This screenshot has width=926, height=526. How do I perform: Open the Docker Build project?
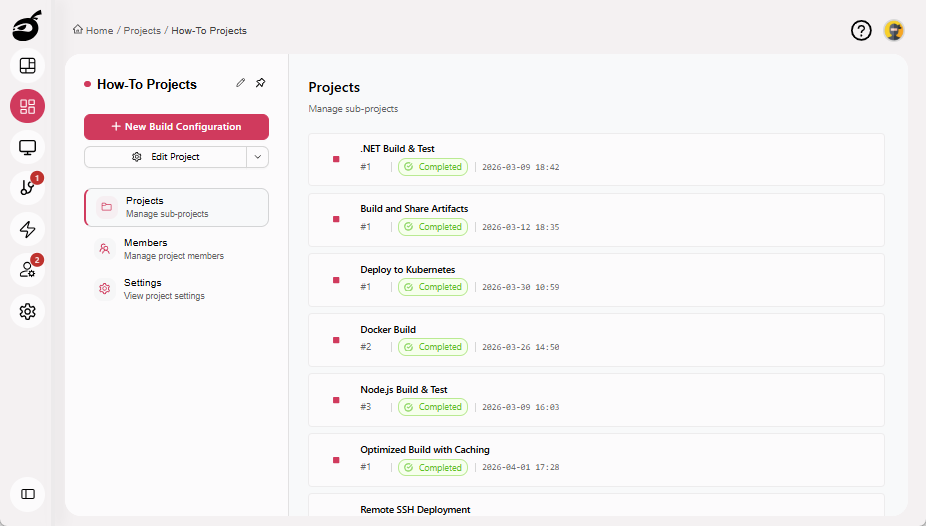[596, 340]
